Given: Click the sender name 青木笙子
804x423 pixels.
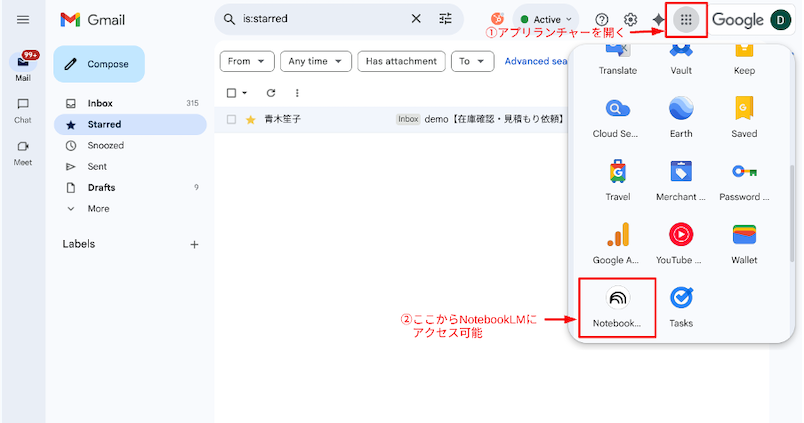Looking at the screenshot, I should (x=283, y=119).
